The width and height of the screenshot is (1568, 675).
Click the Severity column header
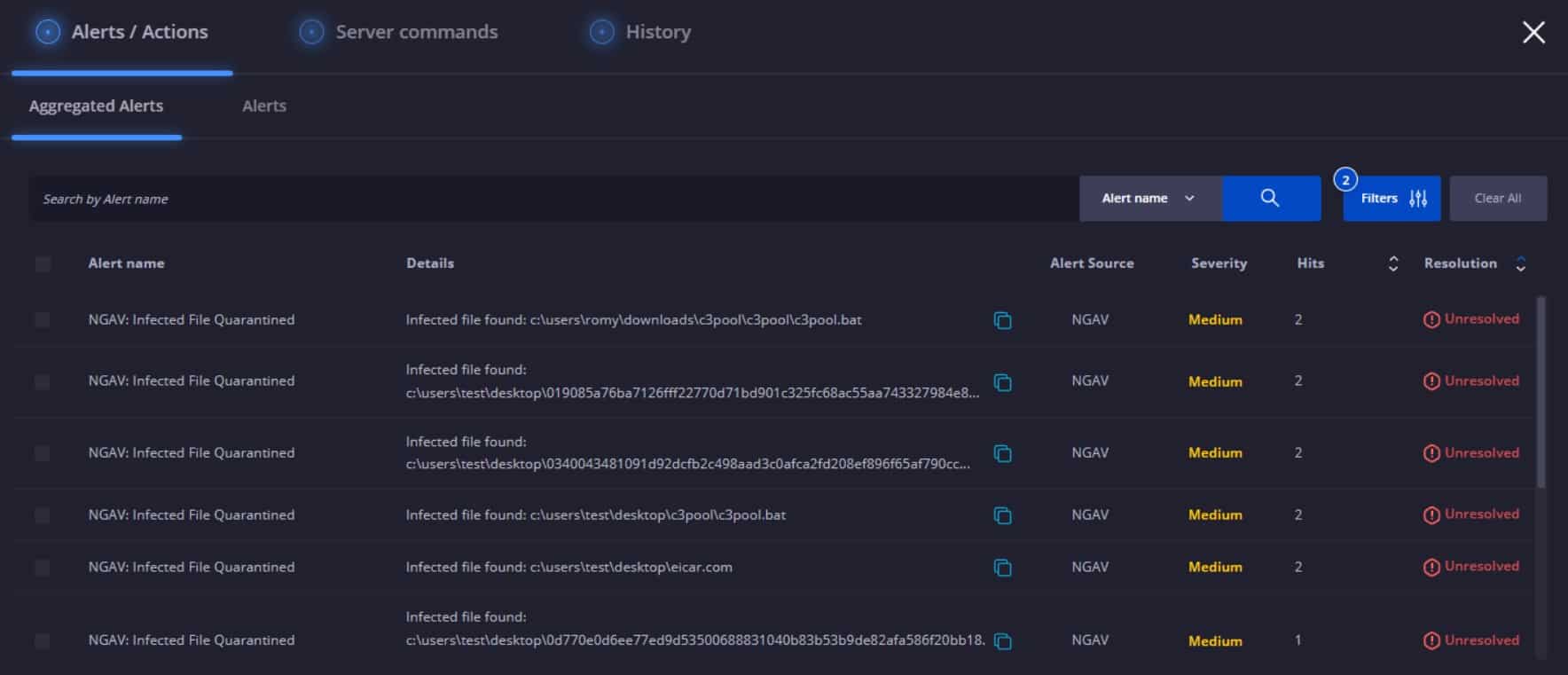pos(1219,263)
